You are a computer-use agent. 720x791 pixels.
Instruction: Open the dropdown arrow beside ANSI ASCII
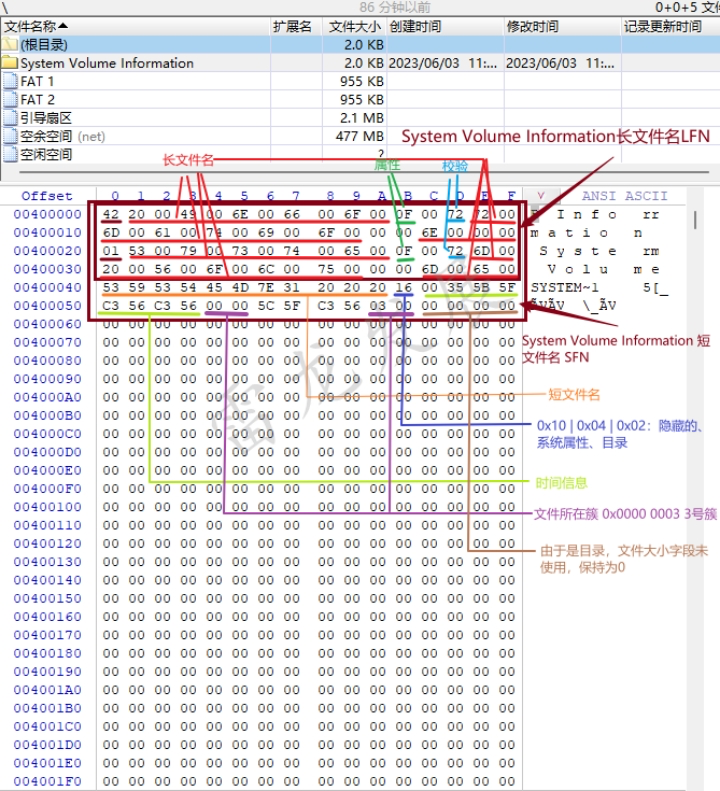click(x=541, y=196)
